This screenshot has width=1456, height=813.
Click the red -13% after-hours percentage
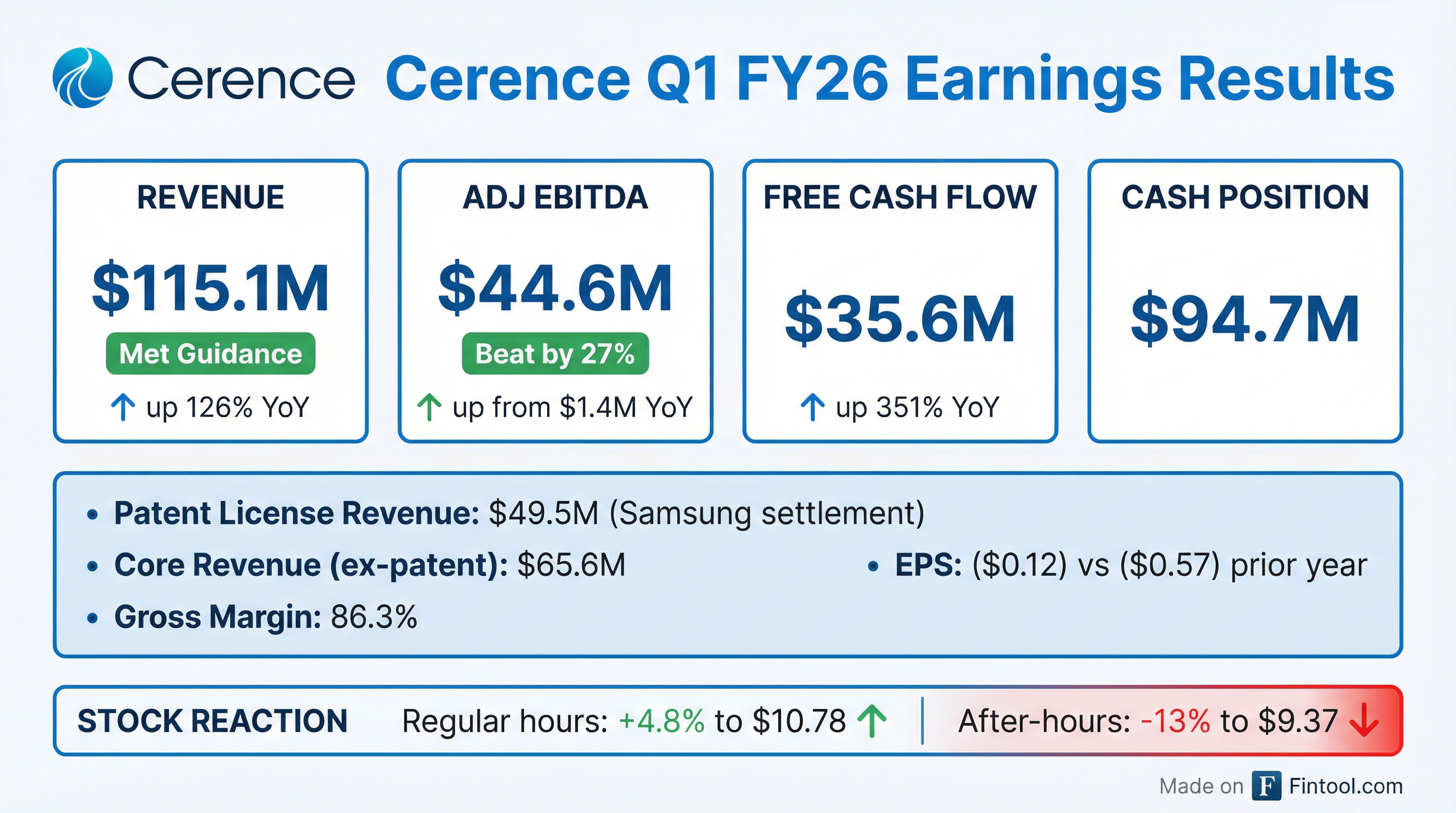click(x=1176, y=721)
